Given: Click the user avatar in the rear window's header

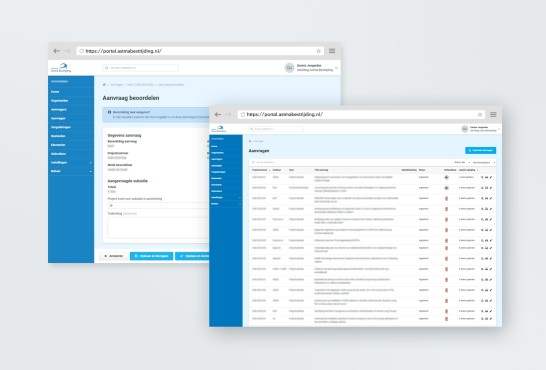Looking at the screenshot, I should point(289,68).
